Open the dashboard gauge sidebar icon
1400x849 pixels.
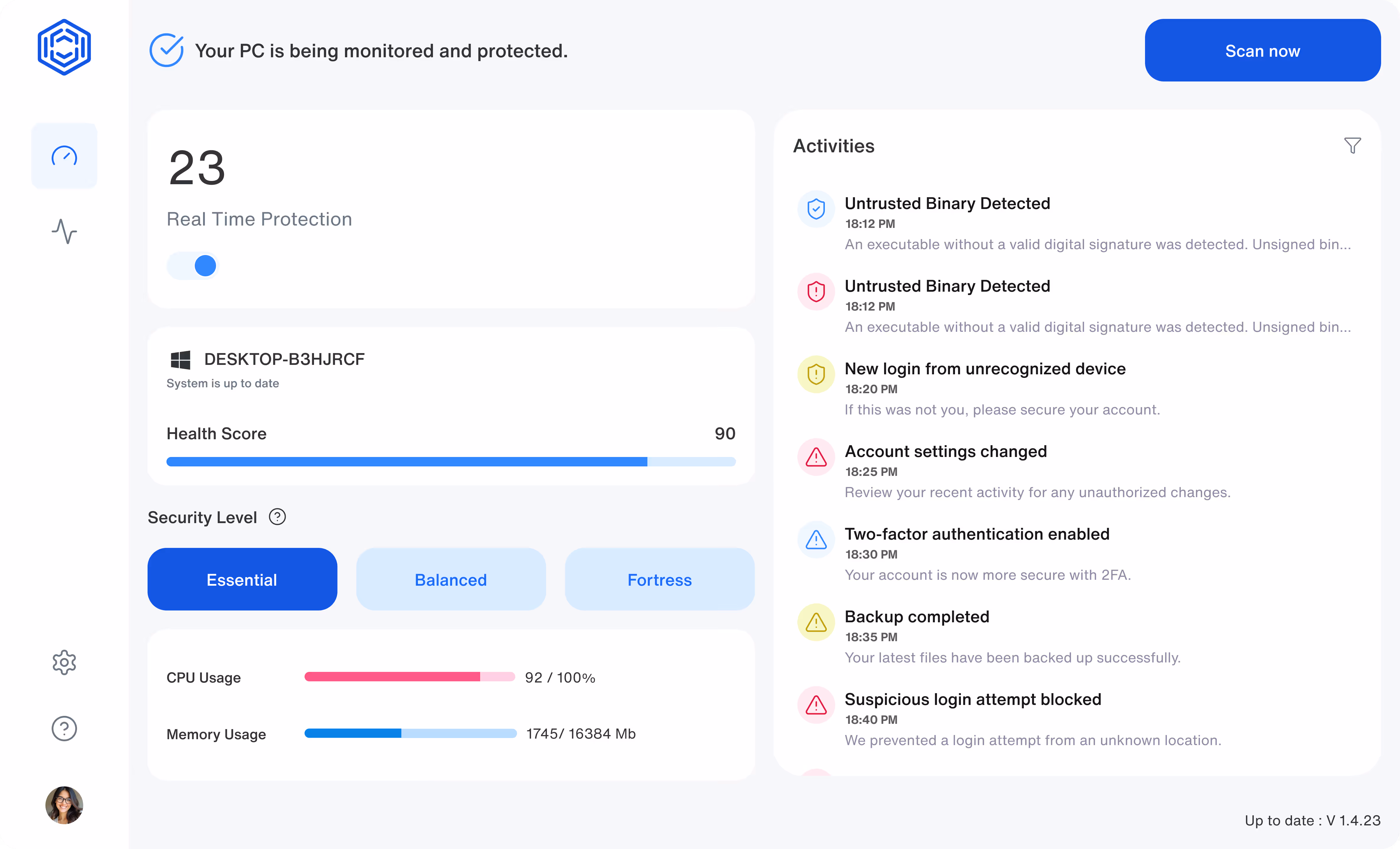tap(64, 156)
